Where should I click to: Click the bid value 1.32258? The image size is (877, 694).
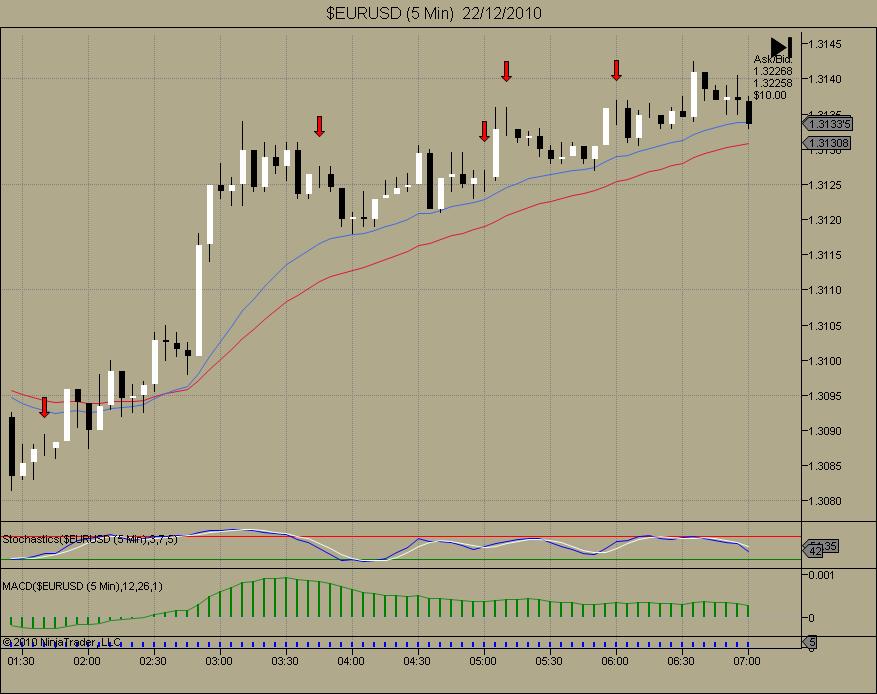pos(773,83)
